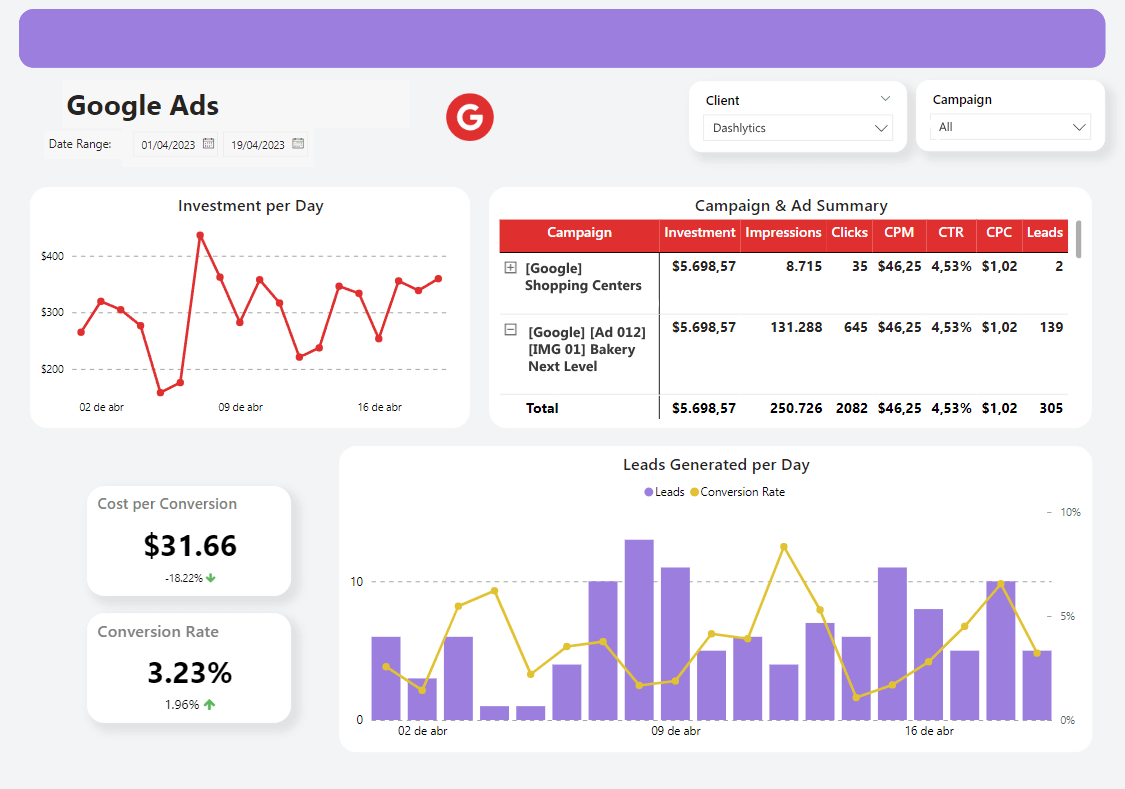Click the tallest purple Leads bar
Image resolution: width=1125 pixels, height=789 pixels.
[x=639, y=629]
